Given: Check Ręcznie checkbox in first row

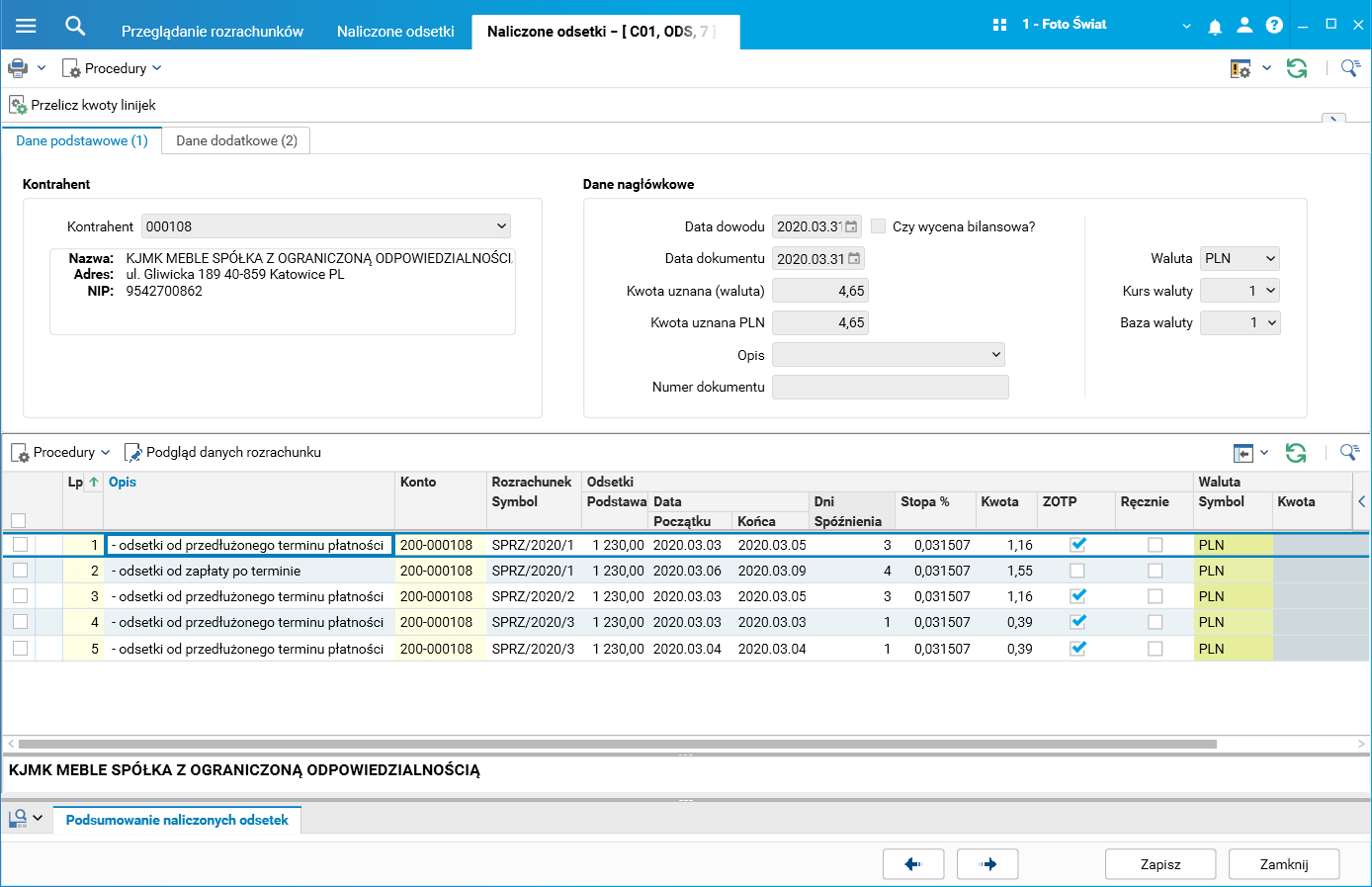Looking at the screenshot, I should pyautogui.click(x=1155, y=545).
